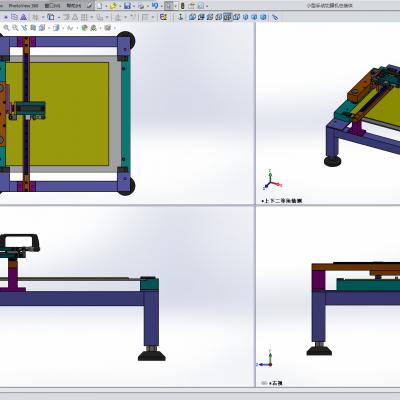Open the Options settings icon
Viewport: 400px width, 400px height.
201,6
